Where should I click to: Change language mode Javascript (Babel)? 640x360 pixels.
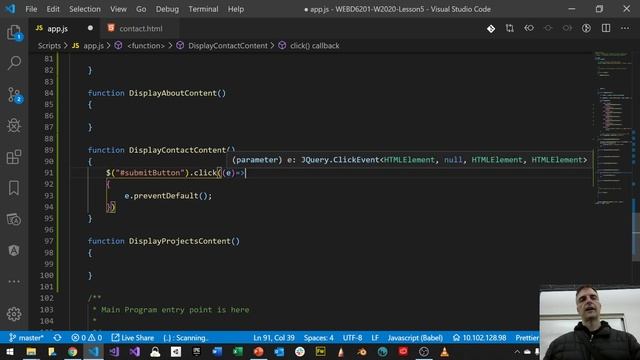coord(415,338)
